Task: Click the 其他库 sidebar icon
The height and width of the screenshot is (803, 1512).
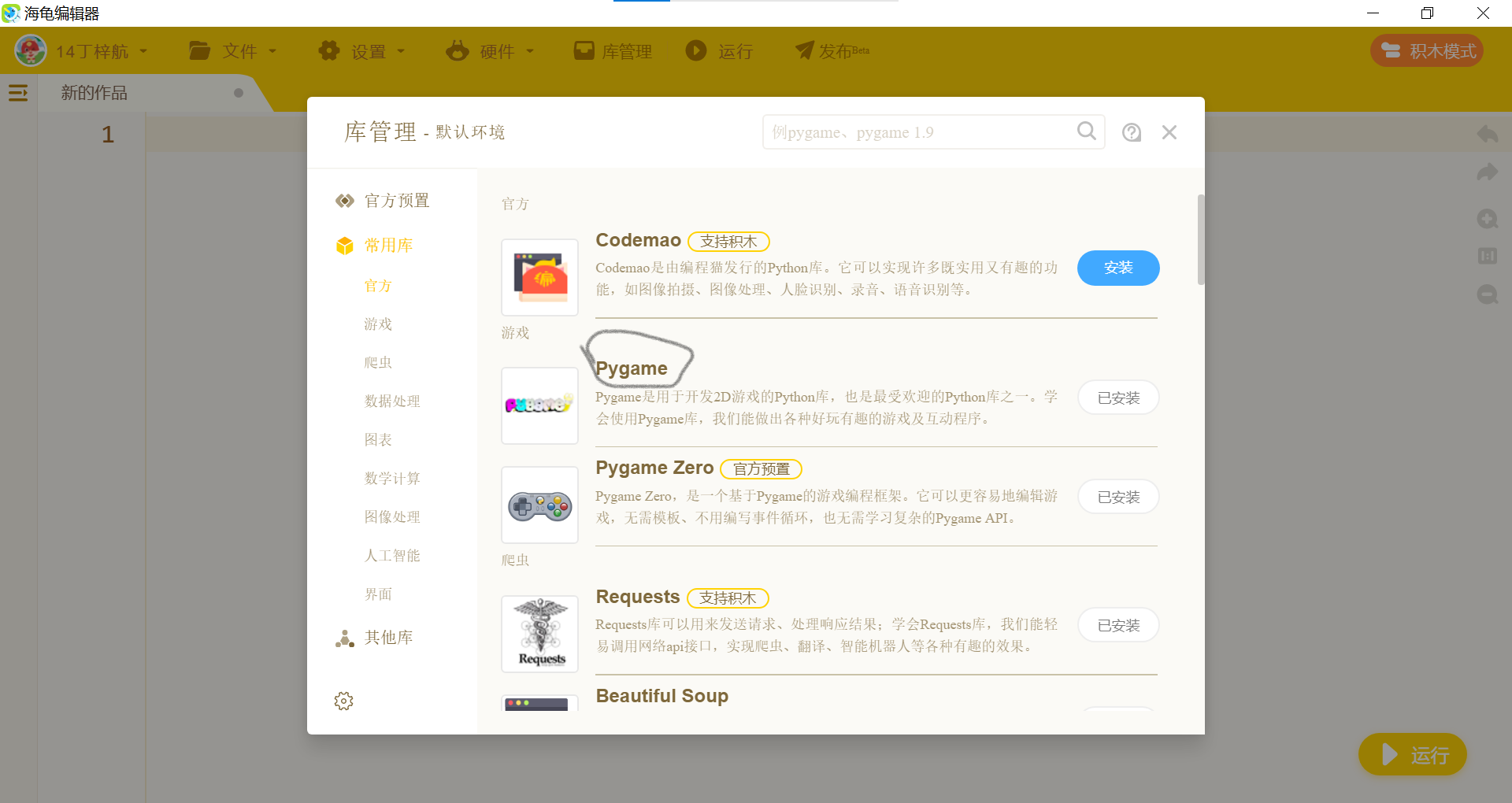Action: click(x=345, y=638)
